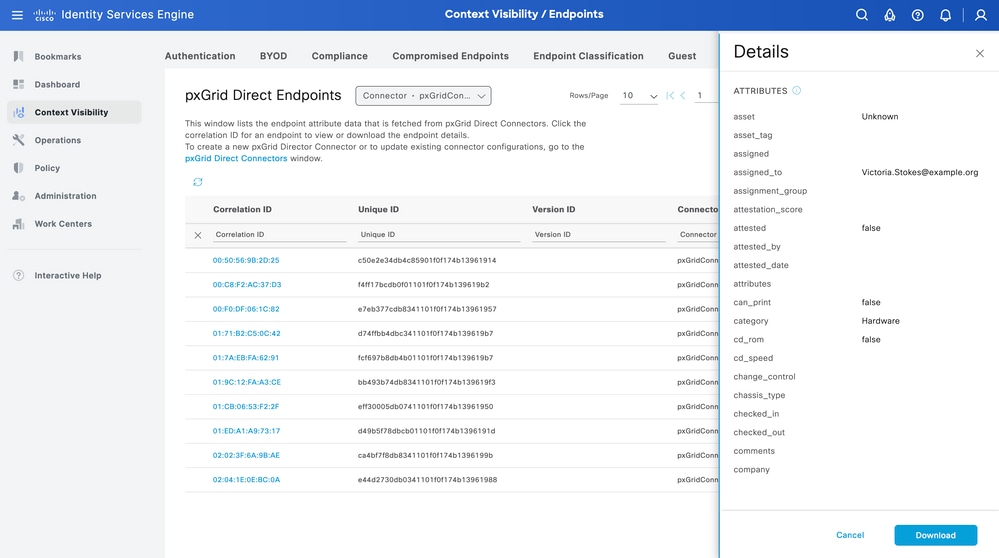999x558 pixels.
Task: Click the Download button
Action: pyautogui.click(x=935, y=535)
